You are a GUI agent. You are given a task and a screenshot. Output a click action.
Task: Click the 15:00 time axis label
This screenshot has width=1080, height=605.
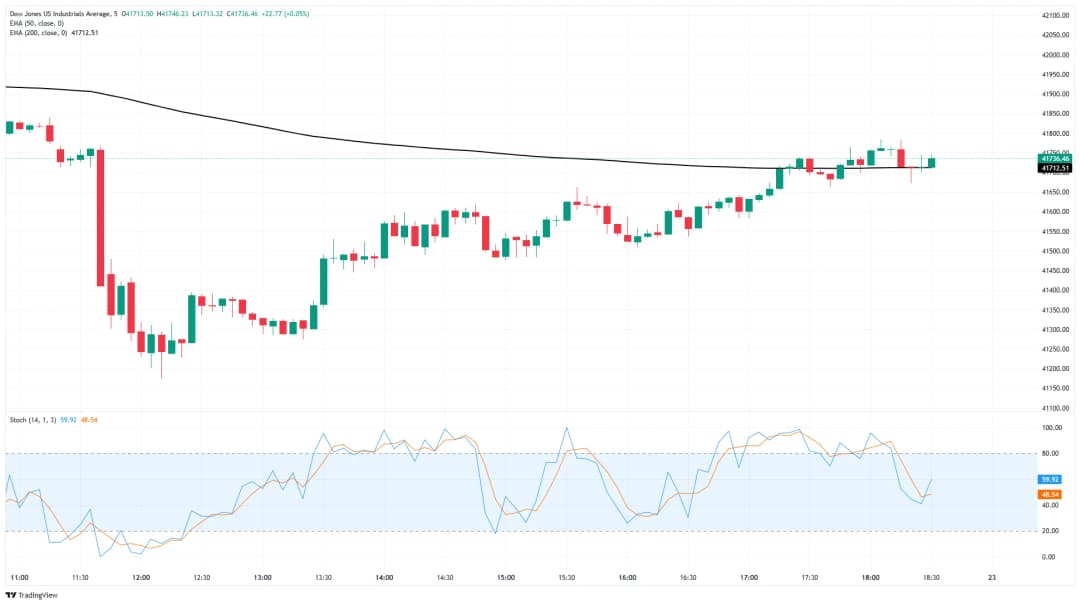(506, 577)
